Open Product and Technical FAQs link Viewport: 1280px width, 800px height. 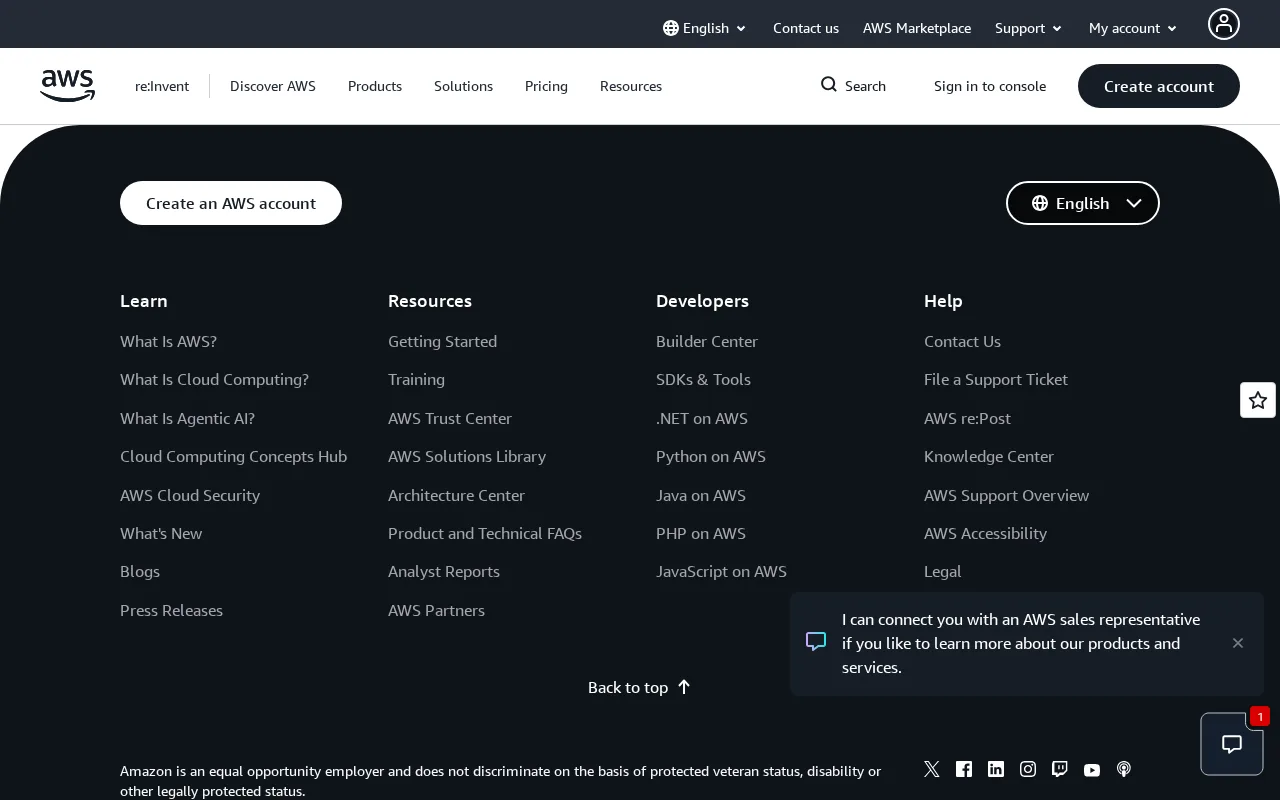click(x=485, y=533)
